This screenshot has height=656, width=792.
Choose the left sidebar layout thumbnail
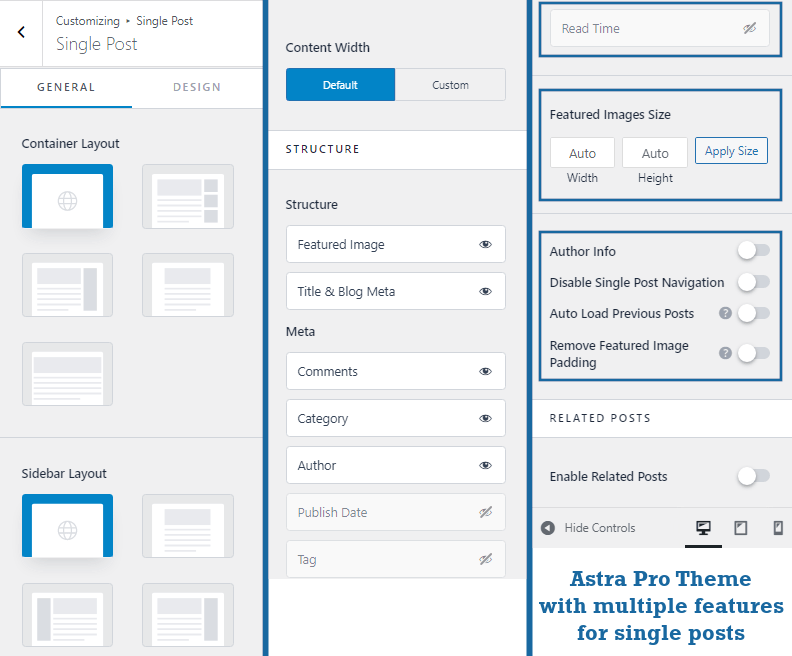(67, 615)
